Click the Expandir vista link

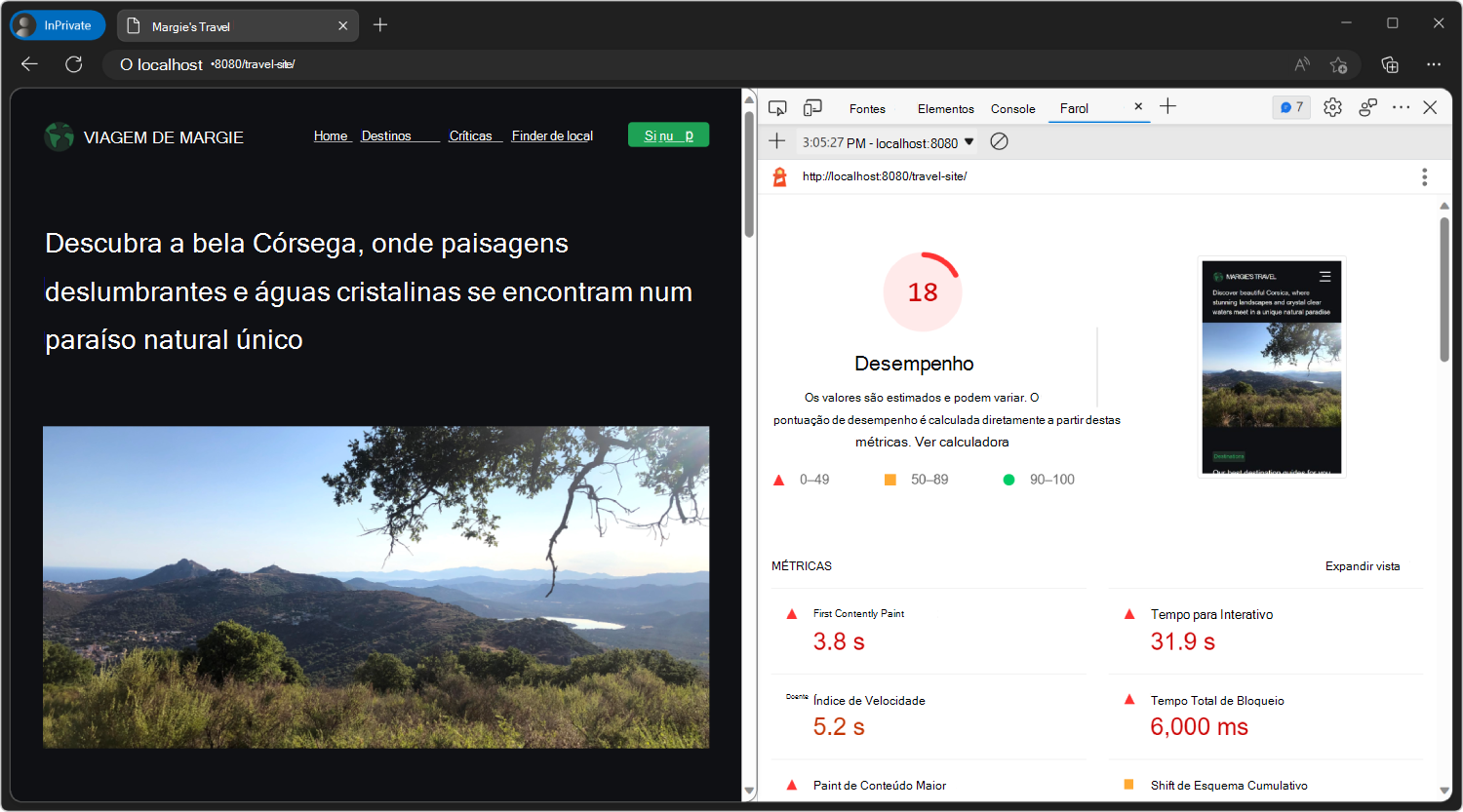pos(1362,565)
